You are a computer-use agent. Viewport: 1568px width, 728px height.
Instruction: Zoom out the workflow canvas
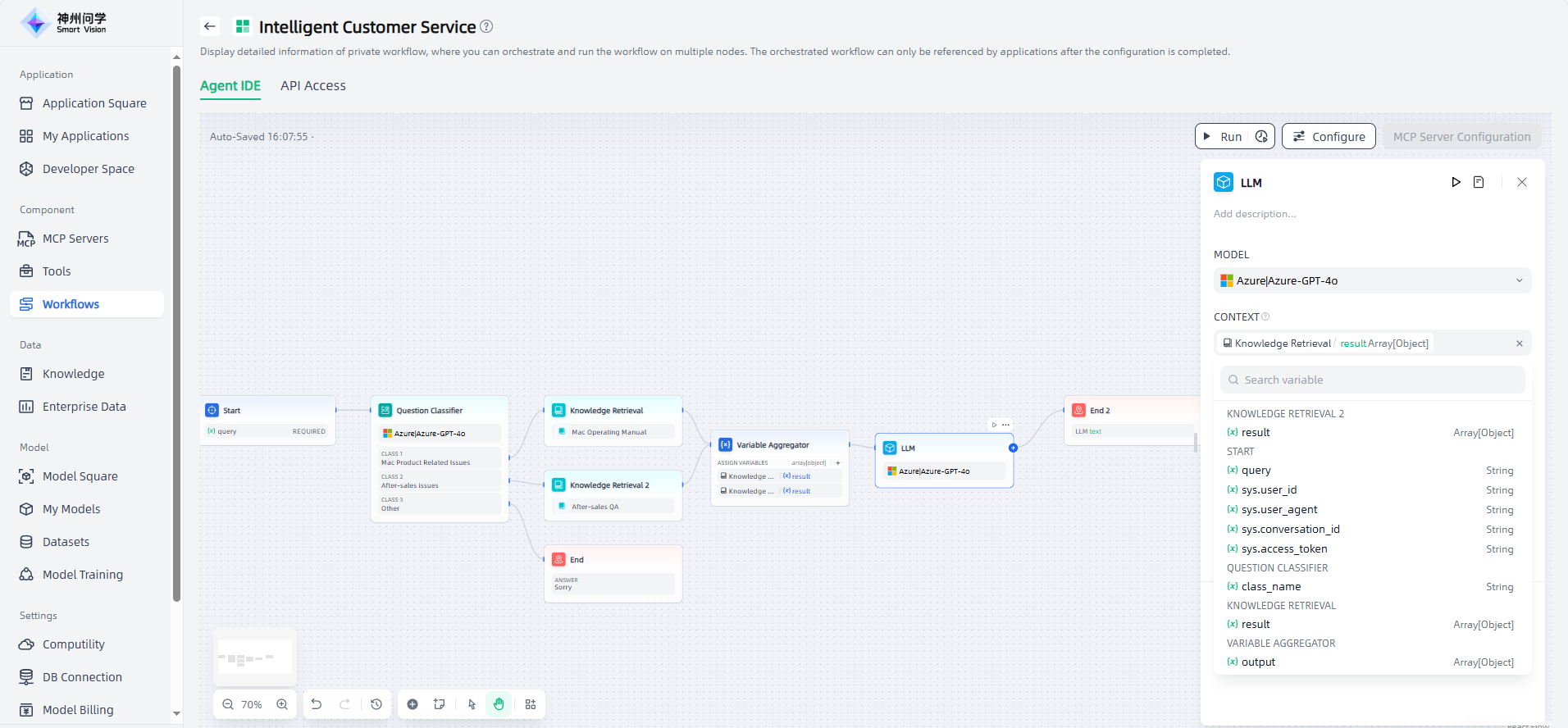pyautogui.click(x=228, y=704)
